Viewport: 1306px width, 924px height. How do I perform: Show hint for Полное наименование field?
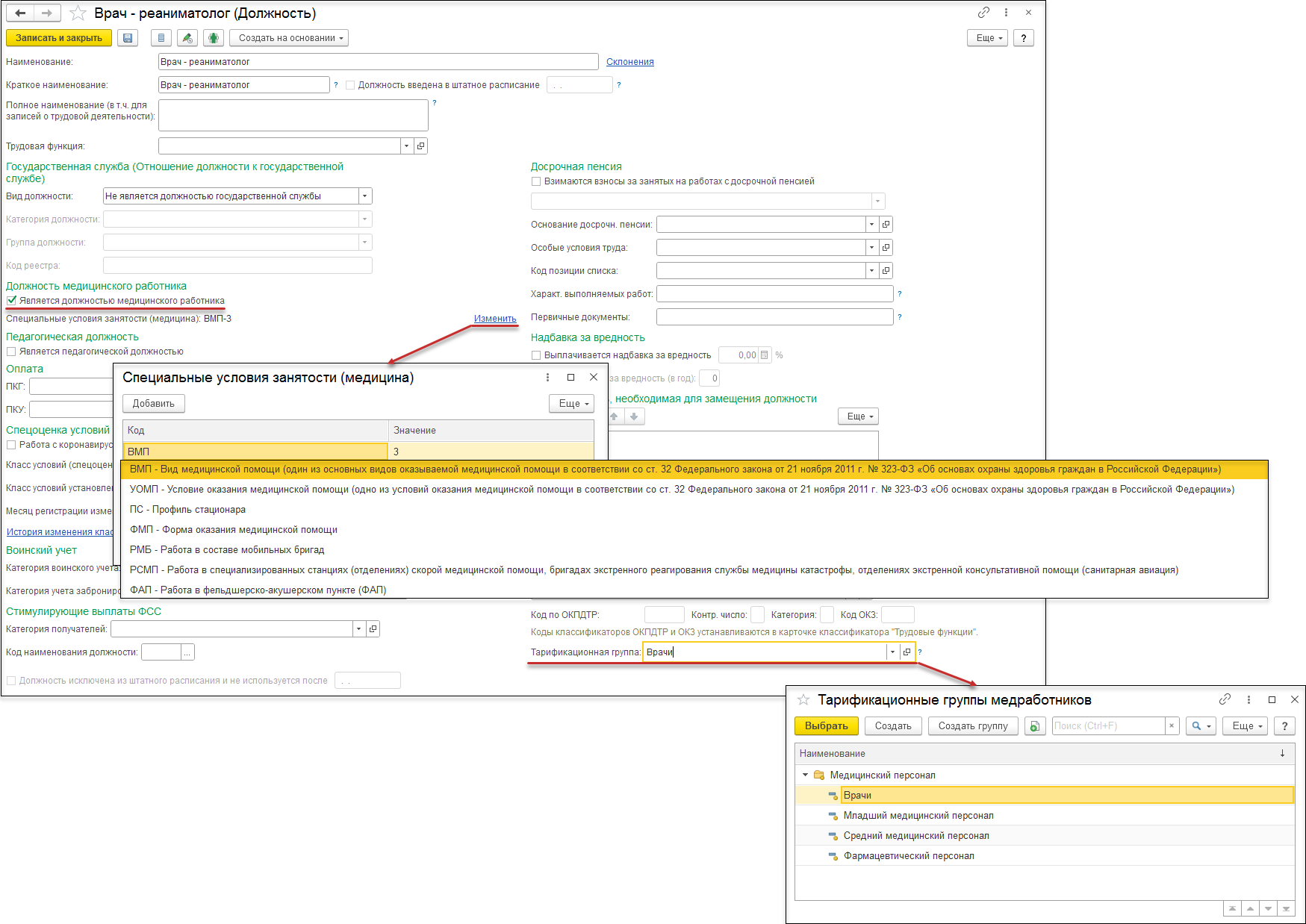point(435,103)
